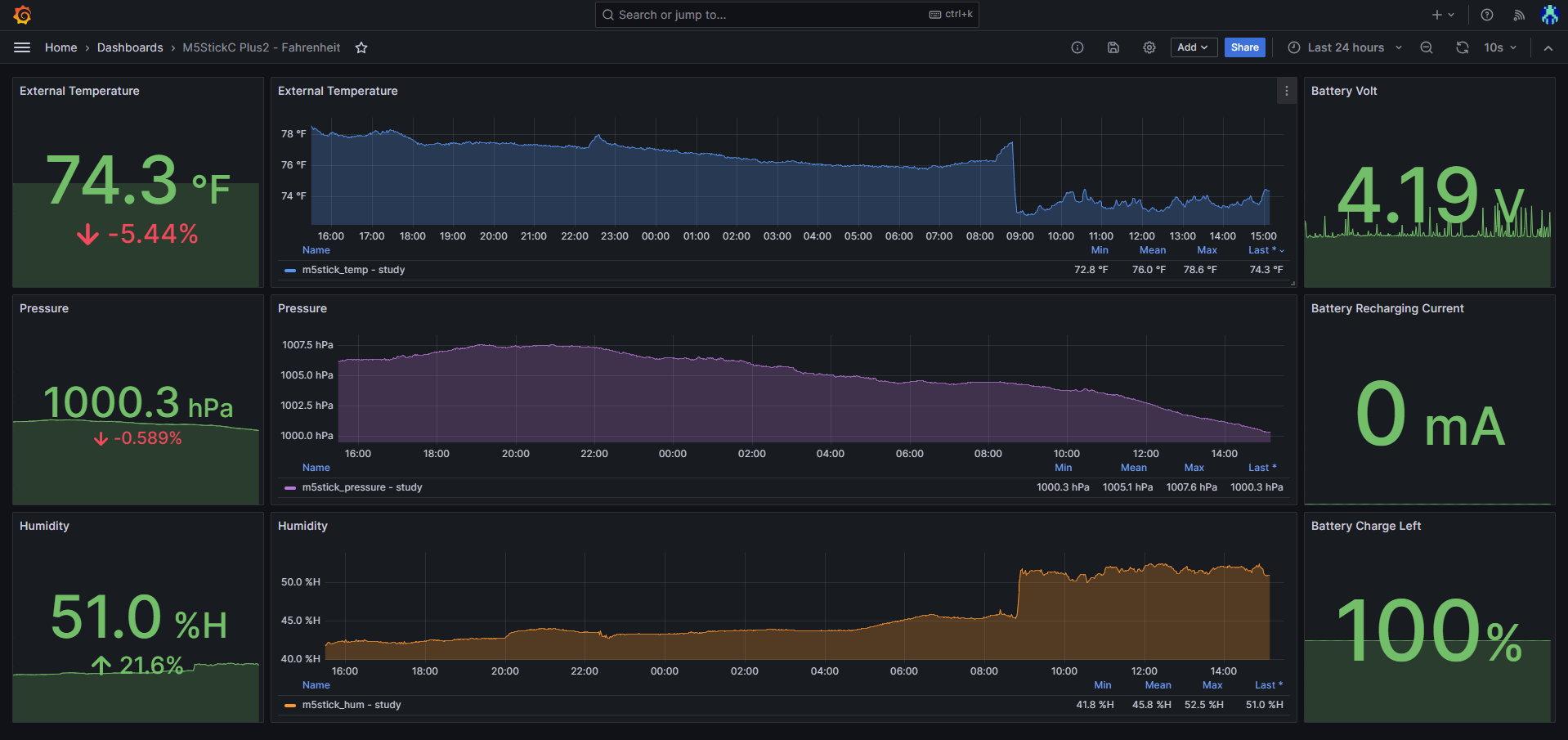The image size is (1568, 740).
Task: Click the Grafana logo icon
Action: tap(22, 15)
